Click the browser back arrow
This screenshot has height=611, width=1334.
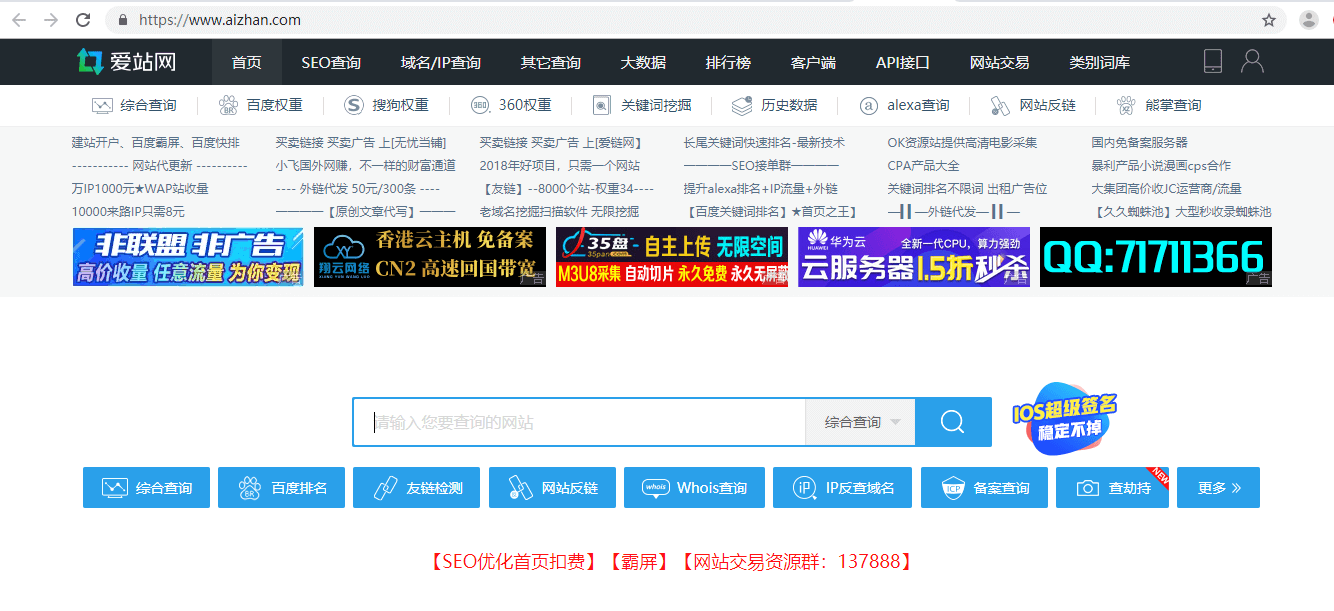19,20
